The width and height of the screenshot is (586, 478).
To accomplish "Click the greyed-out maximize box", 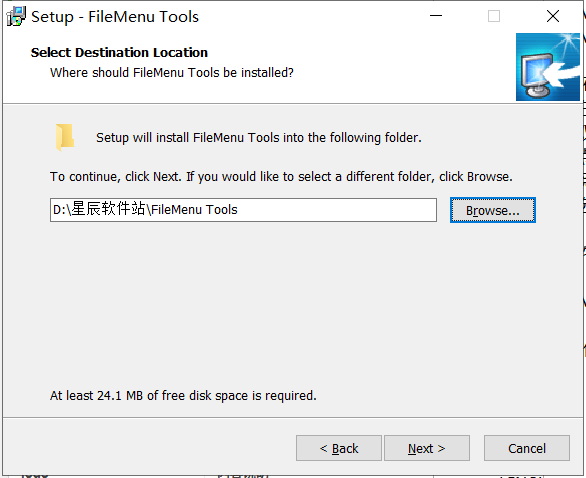I will pyautogui.click(x=494, y=16).
